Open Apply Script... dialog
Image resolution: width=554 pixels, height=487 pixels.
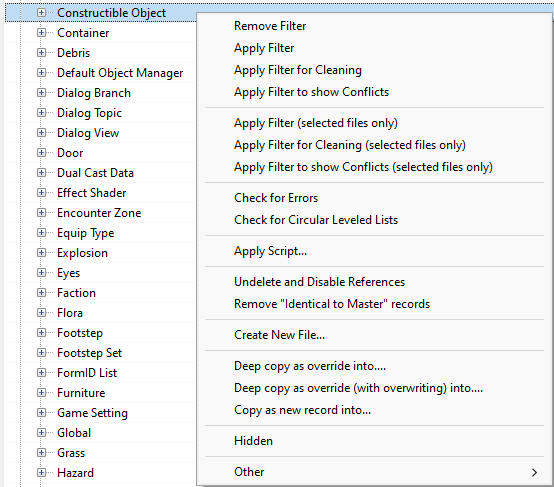tap(270, 251)
